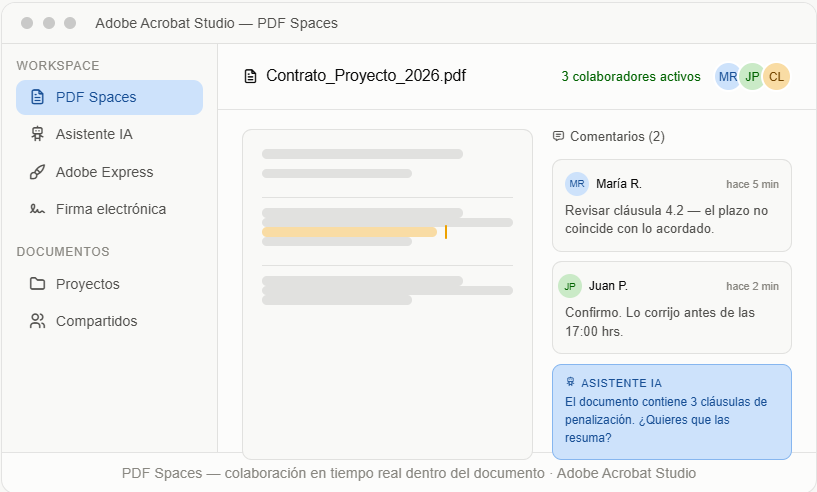Click the name "Juan P." in comment

point(608,286)
